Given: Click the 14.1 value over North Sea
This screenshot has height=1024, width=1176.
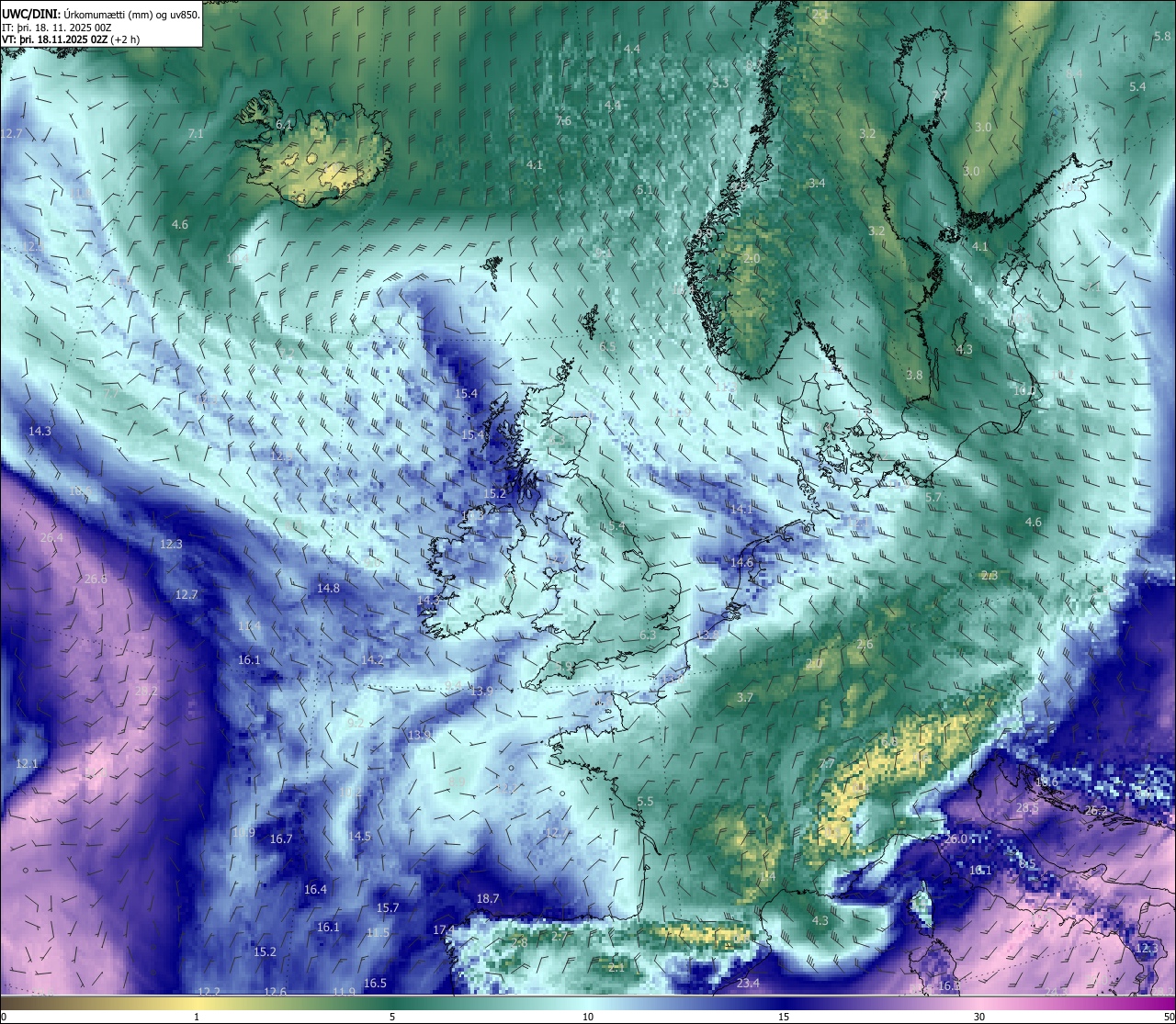Looking at the screenshot, I should [741, 509].
